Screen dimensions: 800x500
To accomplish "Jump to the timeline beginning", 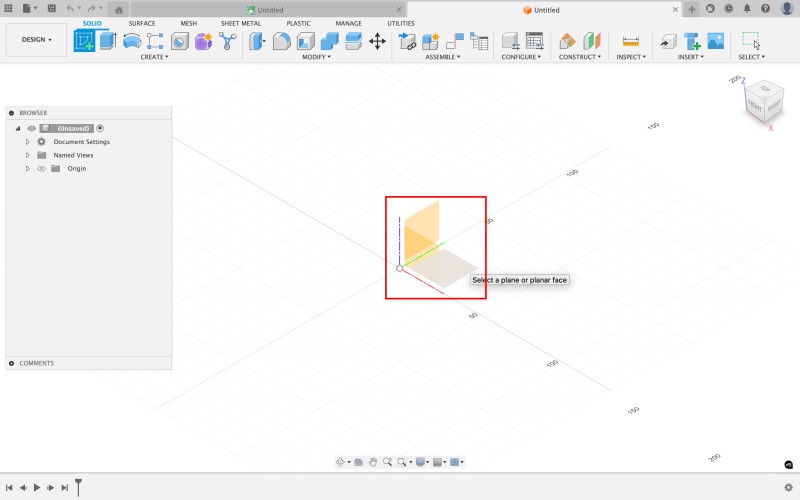I will pyautogui.click(x=9, y=488).
